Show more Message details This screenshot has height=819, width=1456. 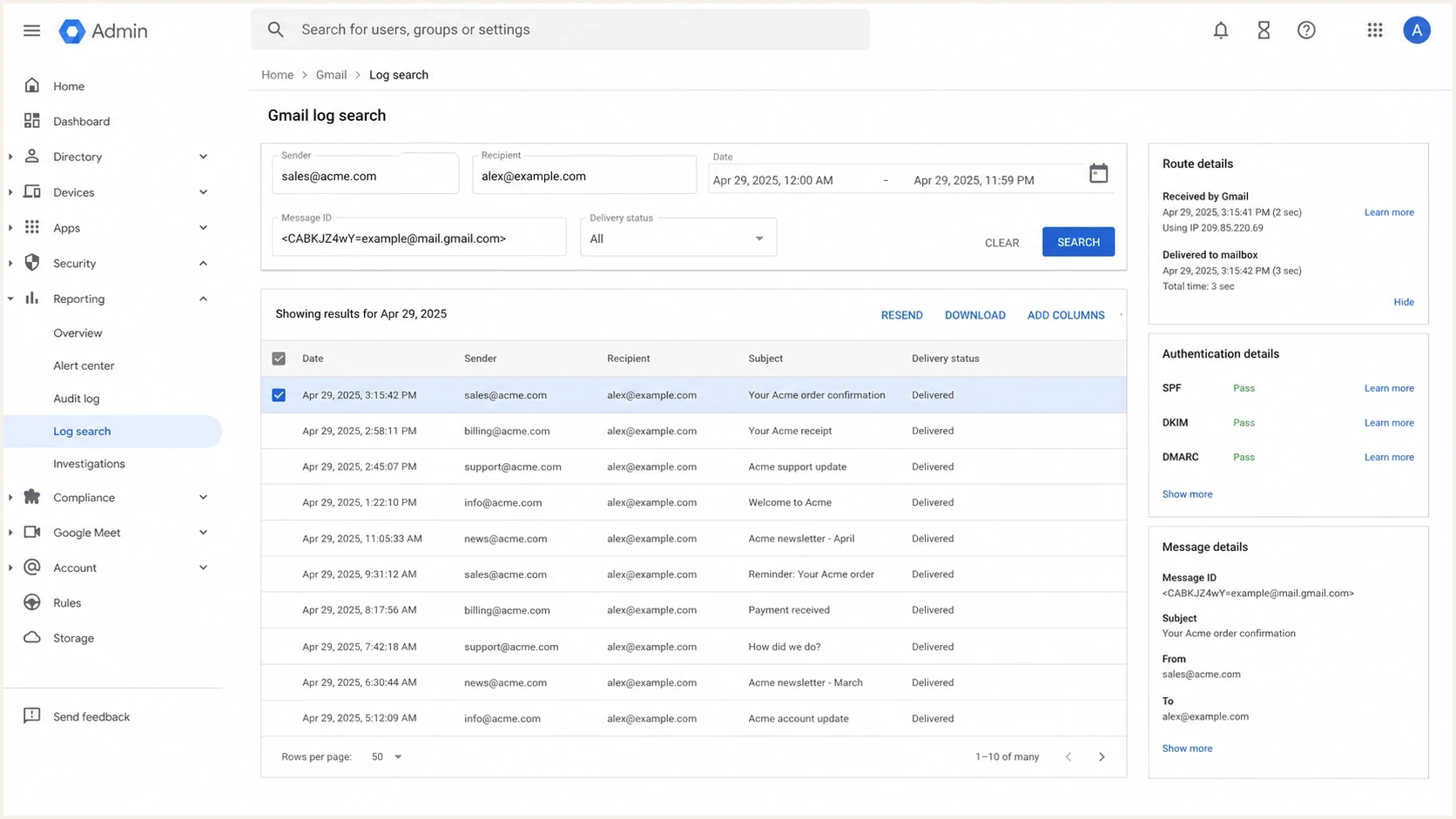(x=1187, y=749)
